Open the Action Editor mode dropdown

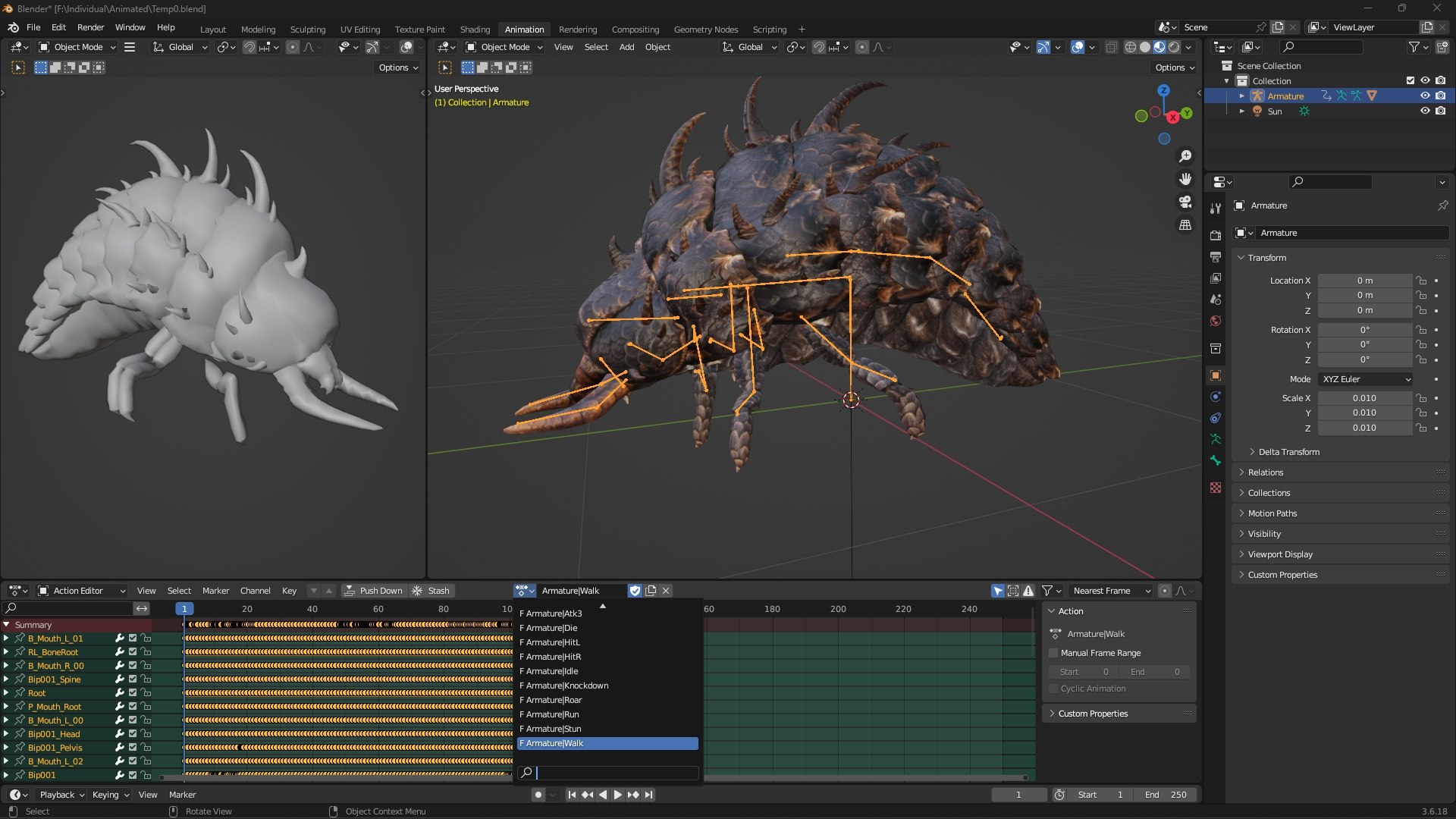(81, 591)
